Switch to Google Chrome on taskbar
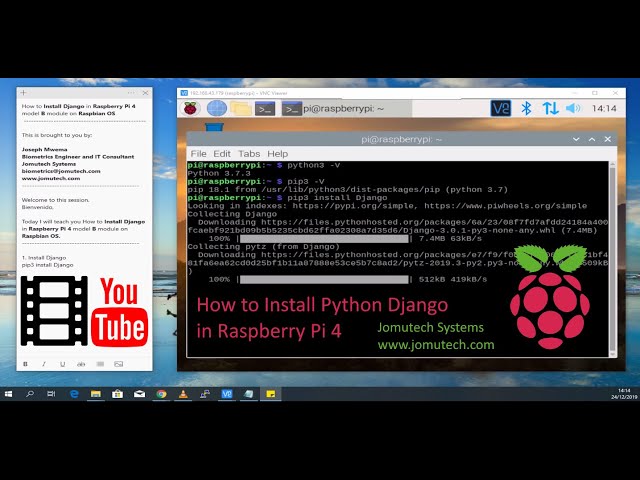 coord(162,394)
